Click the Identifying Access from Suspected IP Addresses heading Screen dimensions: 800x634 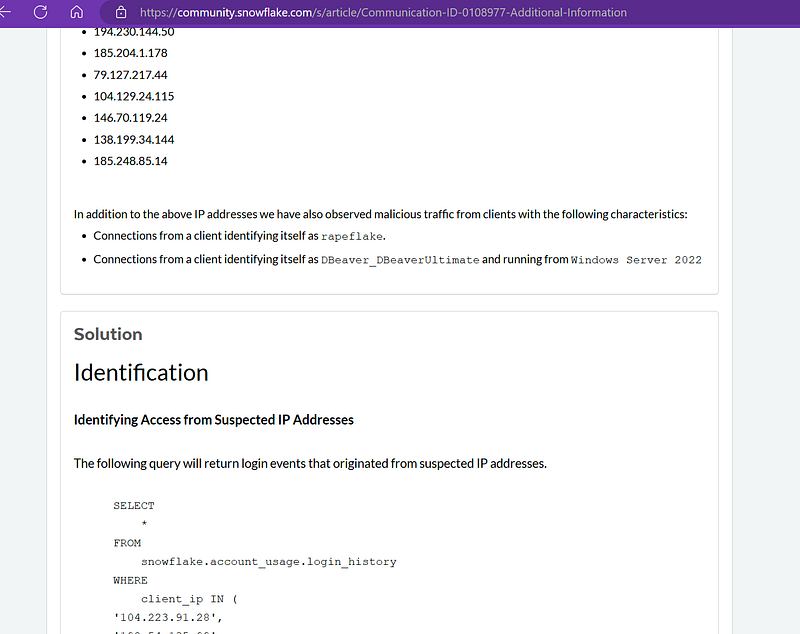(213, 420)
